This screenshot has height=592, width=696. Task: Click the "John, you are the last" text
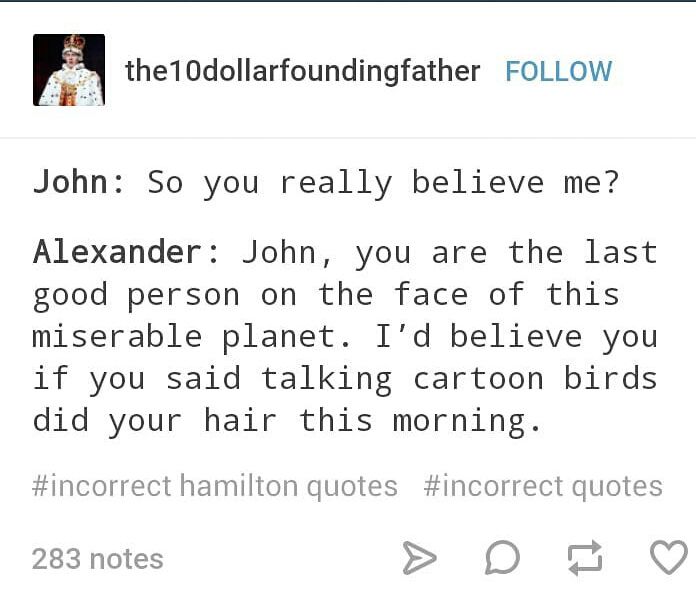[x=450, y=253]
